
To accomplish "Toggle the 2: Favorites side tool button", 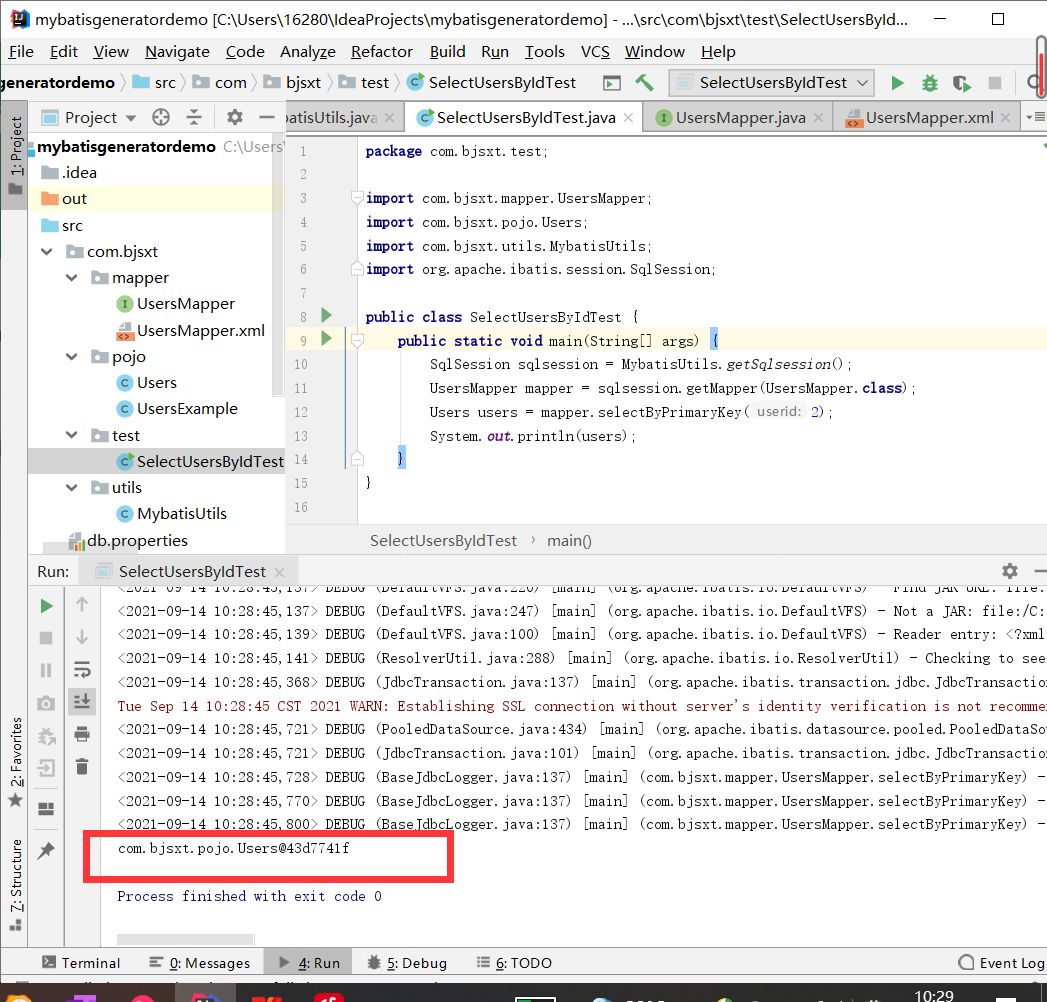I will point(15,761).
